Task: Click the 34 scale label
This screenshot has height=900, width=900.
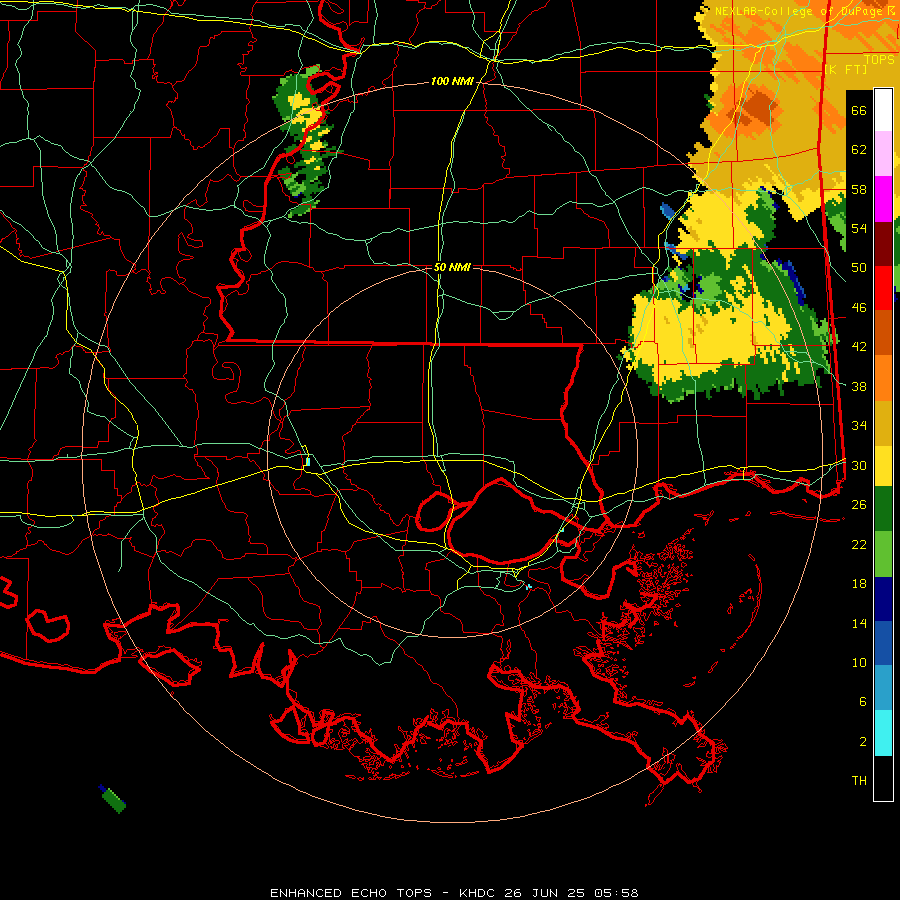Action: 859,425
